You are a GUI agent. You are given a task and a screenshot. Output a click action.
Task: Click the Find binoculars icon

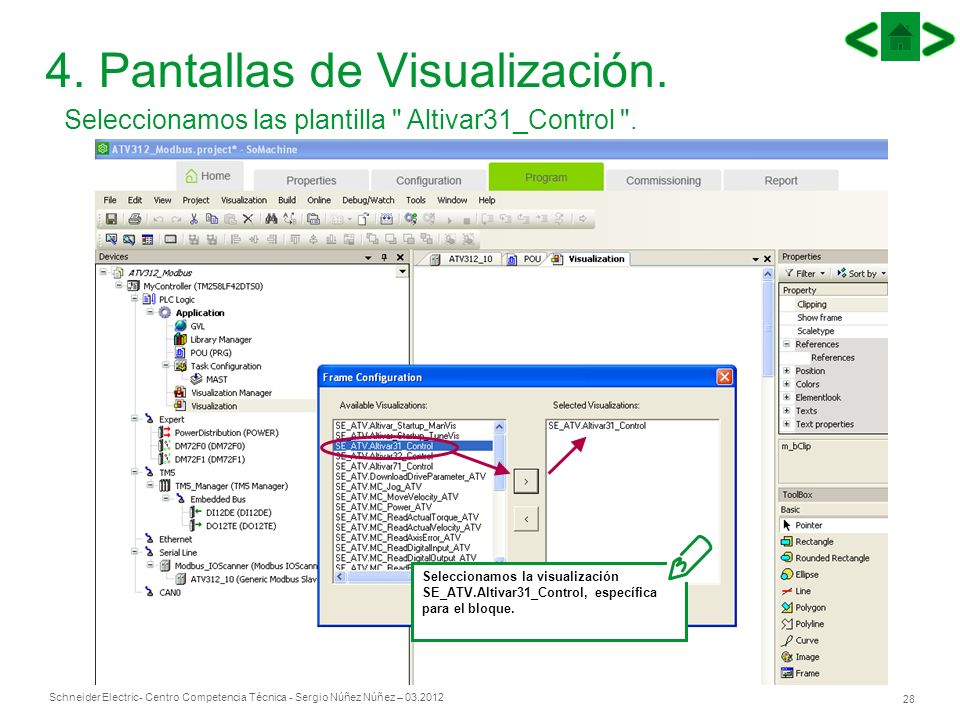coord(271,219)
